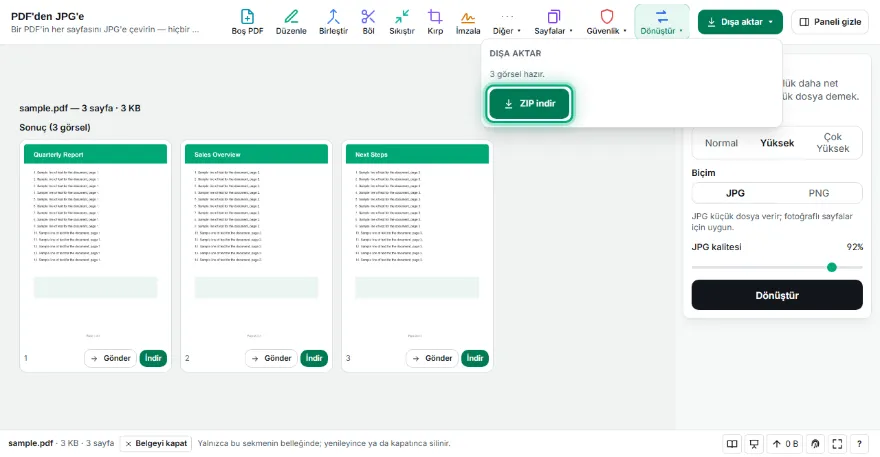Select the Kırp crop tool
This screenshot has width=880, height=457.
pyautogui.click(x=435, y=22)
